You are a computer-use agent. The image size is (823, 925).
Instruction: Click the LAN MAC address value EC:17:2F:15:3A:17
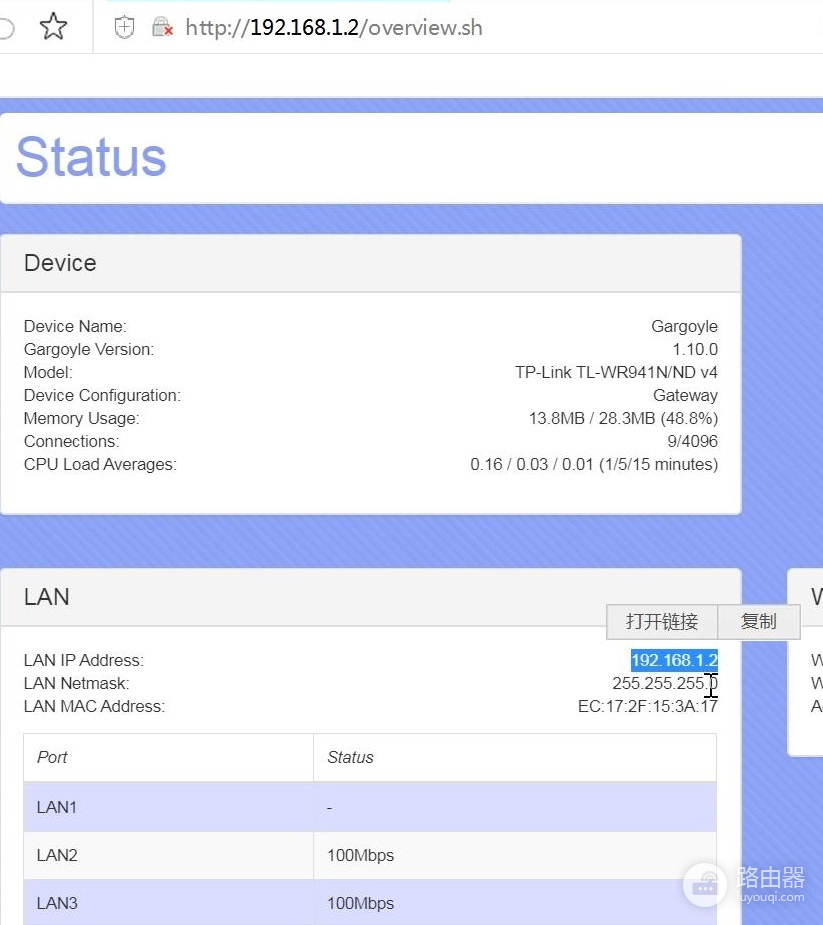(640, 706)
